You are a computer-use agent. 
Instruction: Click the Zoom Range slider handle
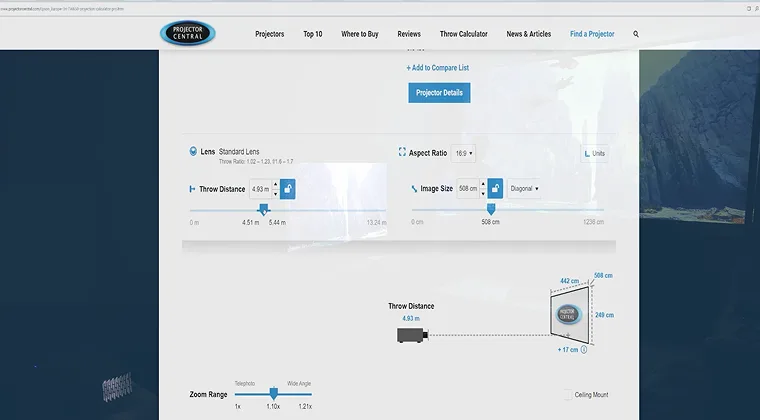[x=274, y=393]
